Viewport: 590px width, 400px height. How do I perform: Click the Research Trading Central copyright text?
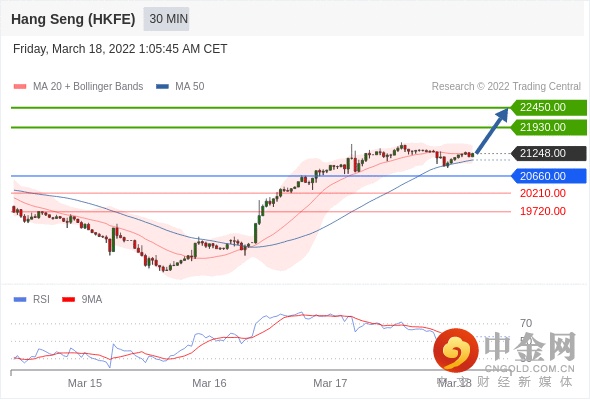(506, 87)
